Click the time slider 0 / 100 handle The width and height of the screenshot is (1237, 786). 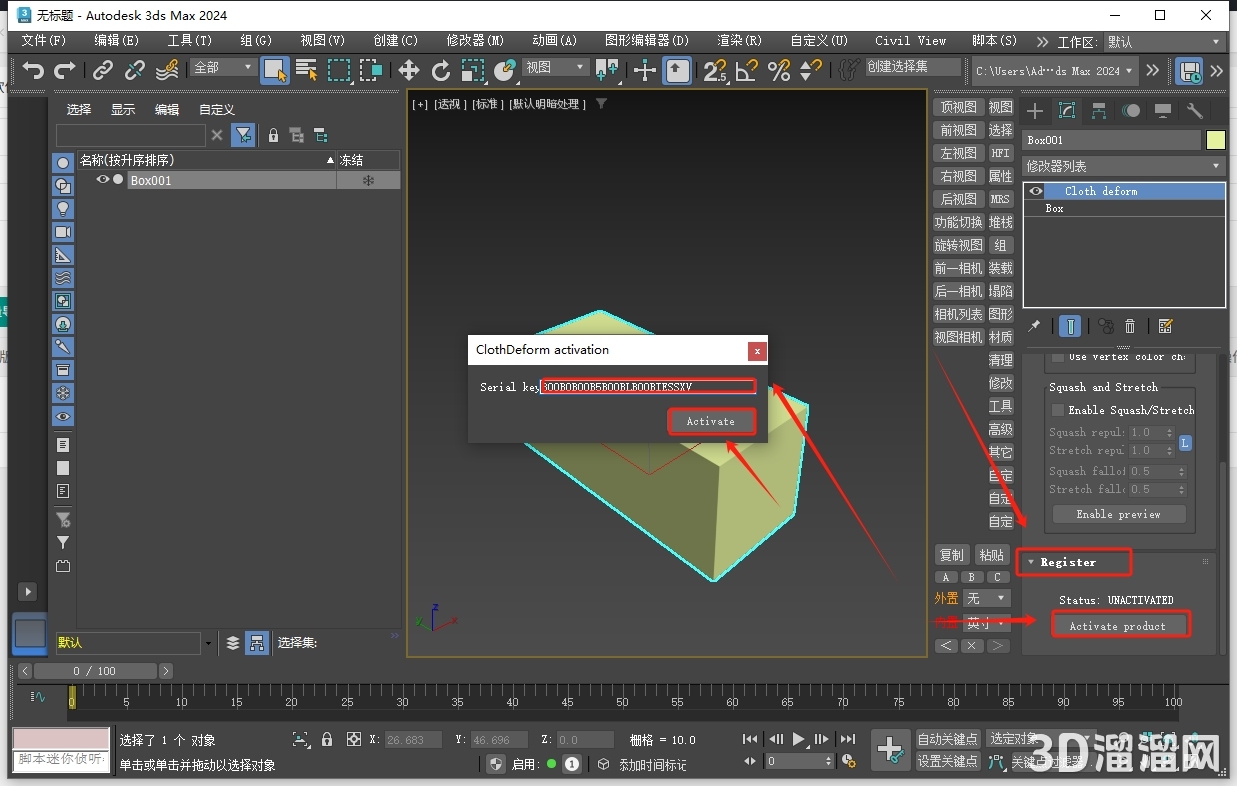tap(96, 671)
